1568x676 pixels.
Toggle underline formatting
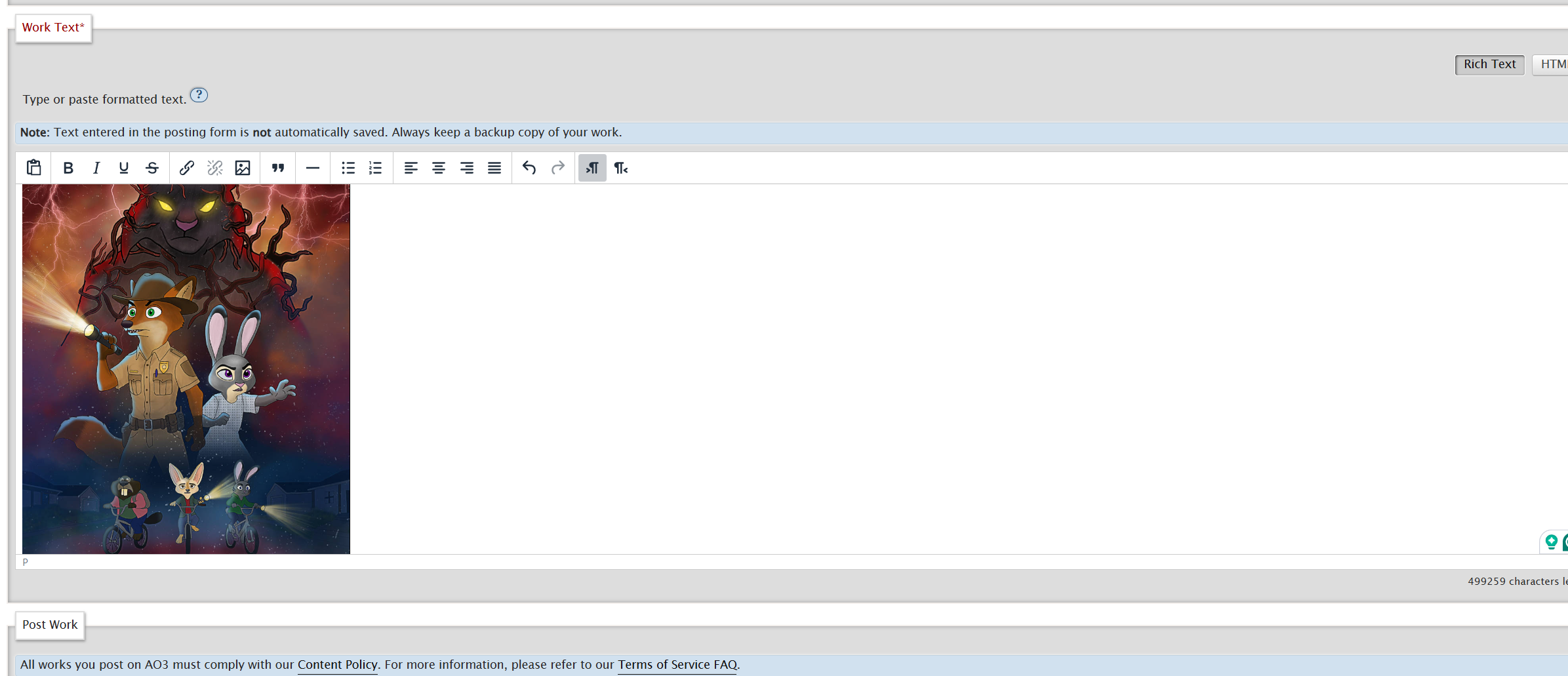click(x=124, y=168)
